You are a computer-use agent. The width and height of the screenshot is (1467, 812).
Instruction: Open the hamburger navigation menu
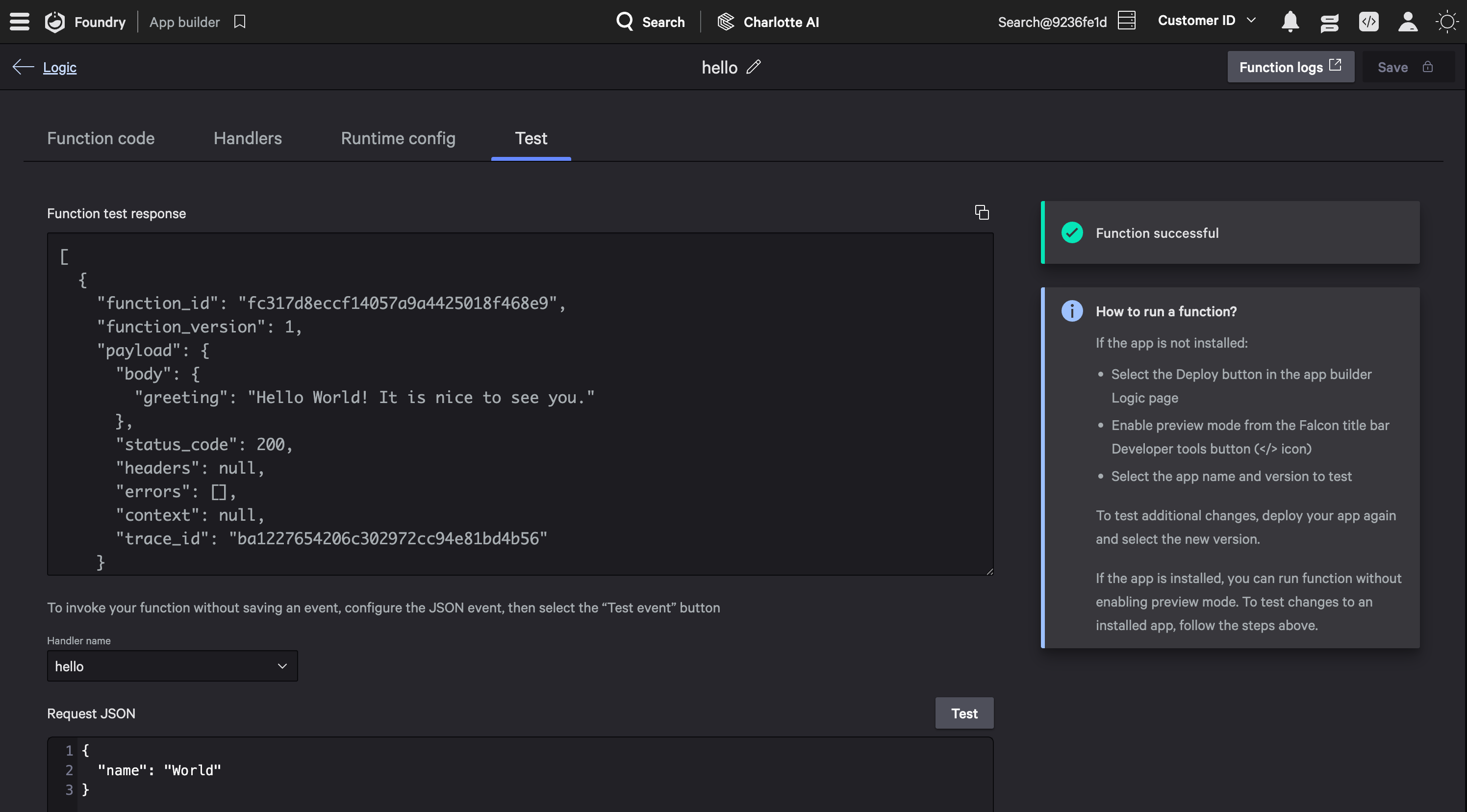[x=19, y=22]
